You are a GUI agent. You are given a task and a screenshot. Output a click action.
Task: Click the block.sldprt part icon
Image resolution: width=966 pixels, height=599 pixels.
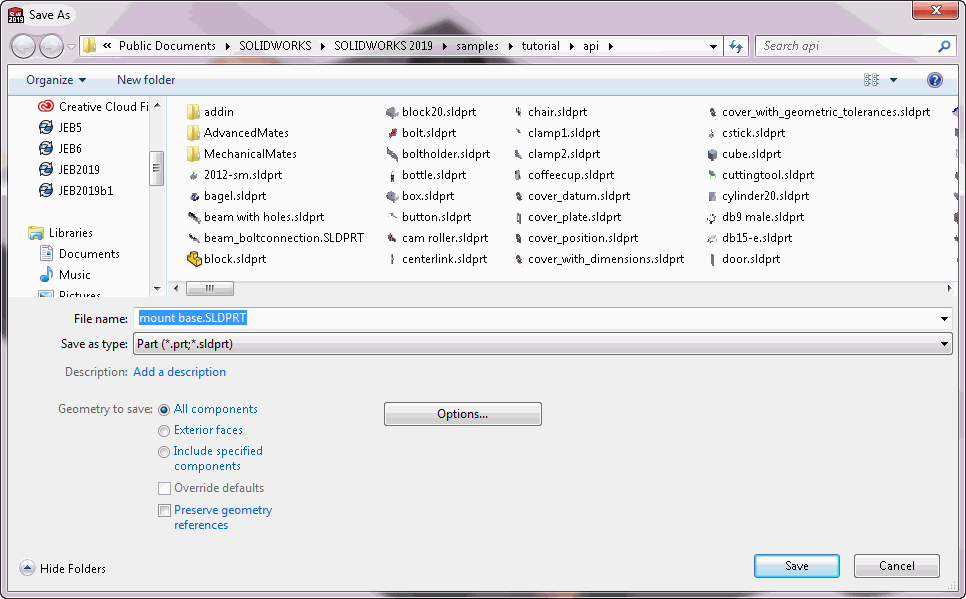pos(194,259)
